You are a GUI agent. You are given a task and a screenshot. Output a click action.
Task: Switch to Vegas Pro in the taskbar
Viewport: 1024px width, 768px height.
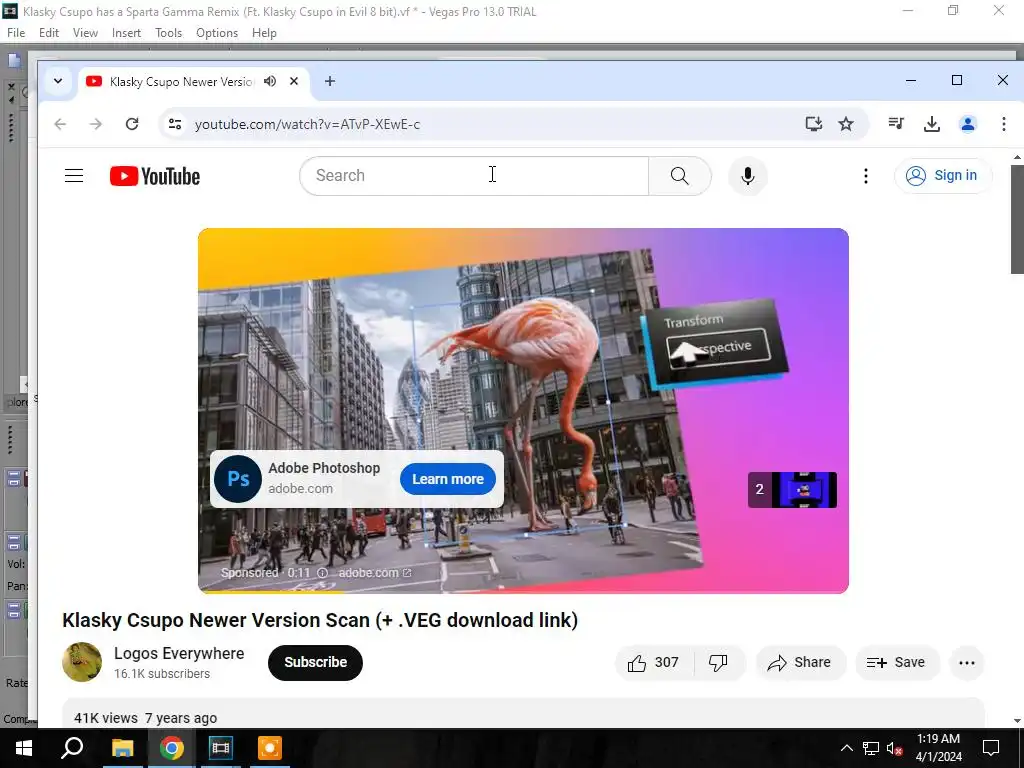pyautogui.click(x=221, y=748)
